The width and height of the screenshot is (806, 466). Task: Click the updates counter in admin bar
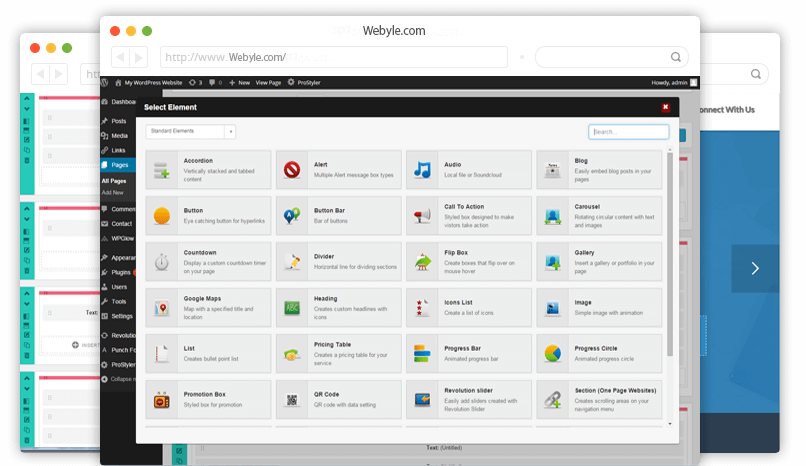tap(195, 82)
